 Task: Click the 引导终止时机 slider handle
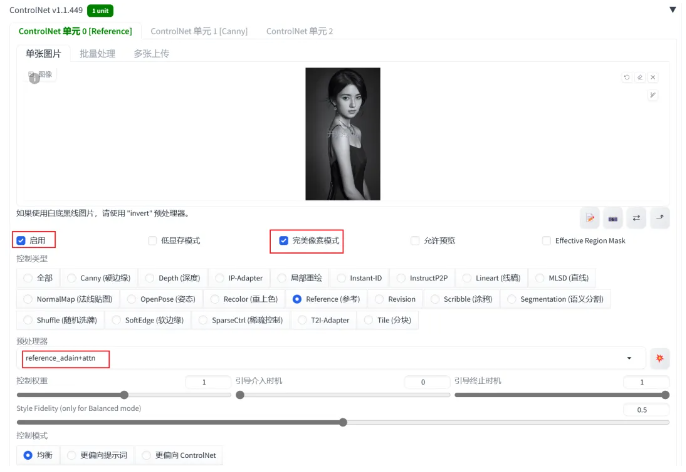(665, 395)
